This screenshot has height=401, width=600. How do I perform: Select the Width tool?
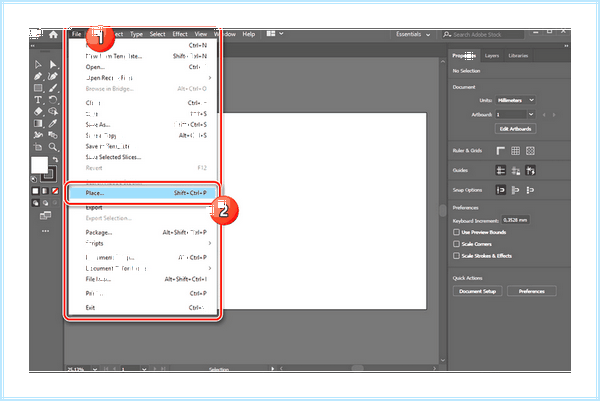(x=38, y=135)
